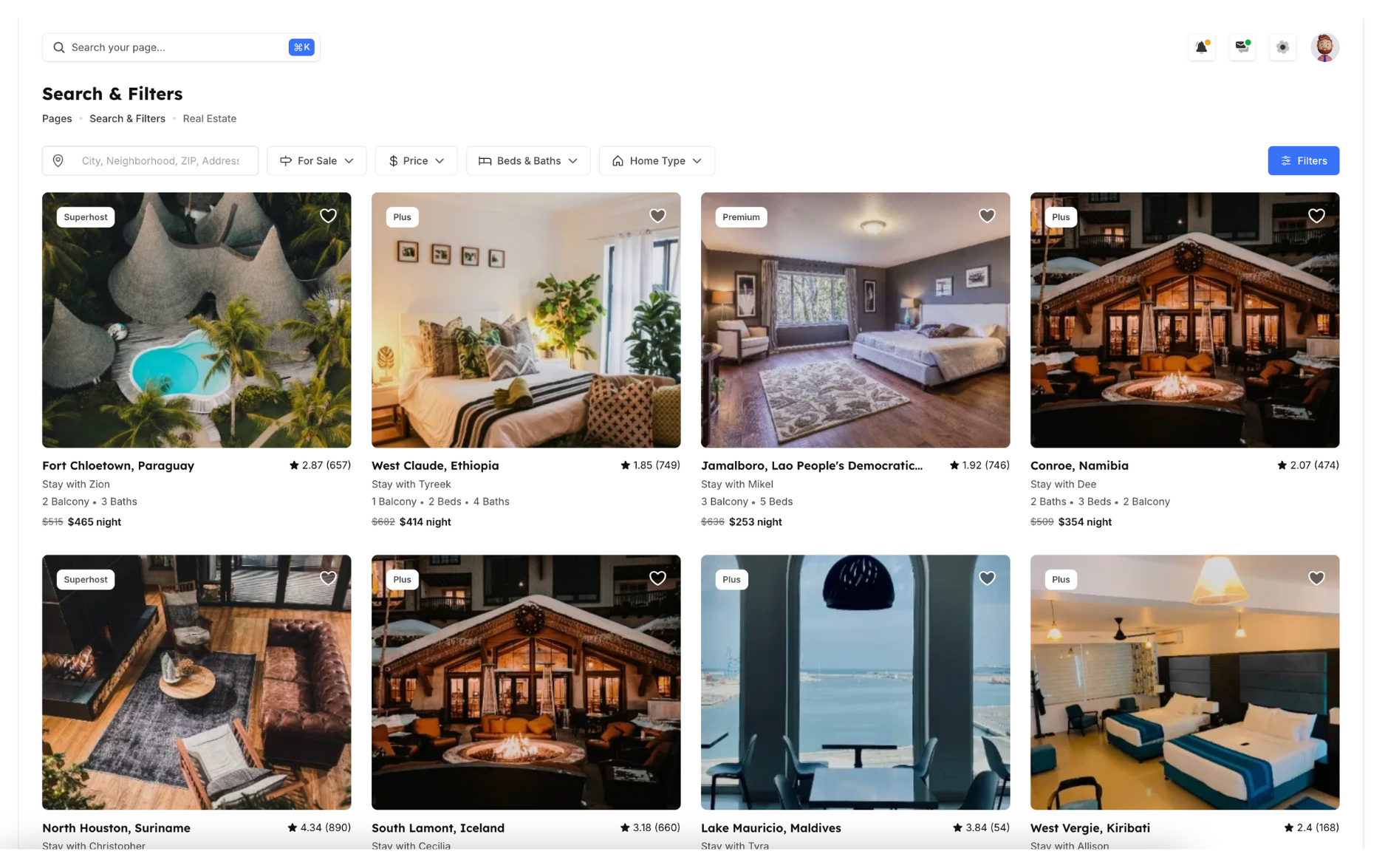
Task: Favorite the West Claude, Ethiopia listing
Action: click(x=657, y=216)
